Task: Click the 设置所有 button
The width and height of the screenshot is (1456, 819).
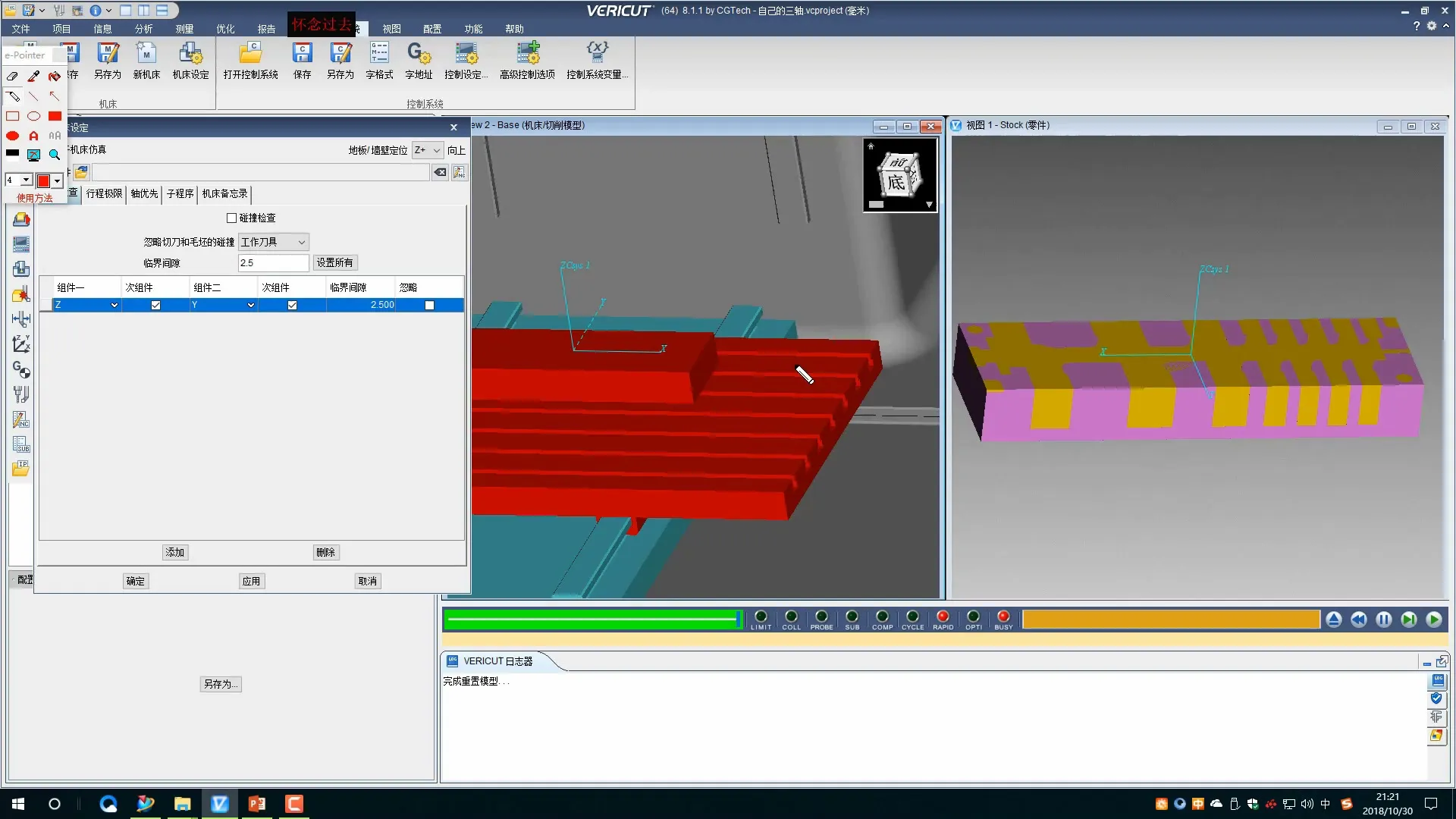Action: pyautogui.click(x=334, y=262)
